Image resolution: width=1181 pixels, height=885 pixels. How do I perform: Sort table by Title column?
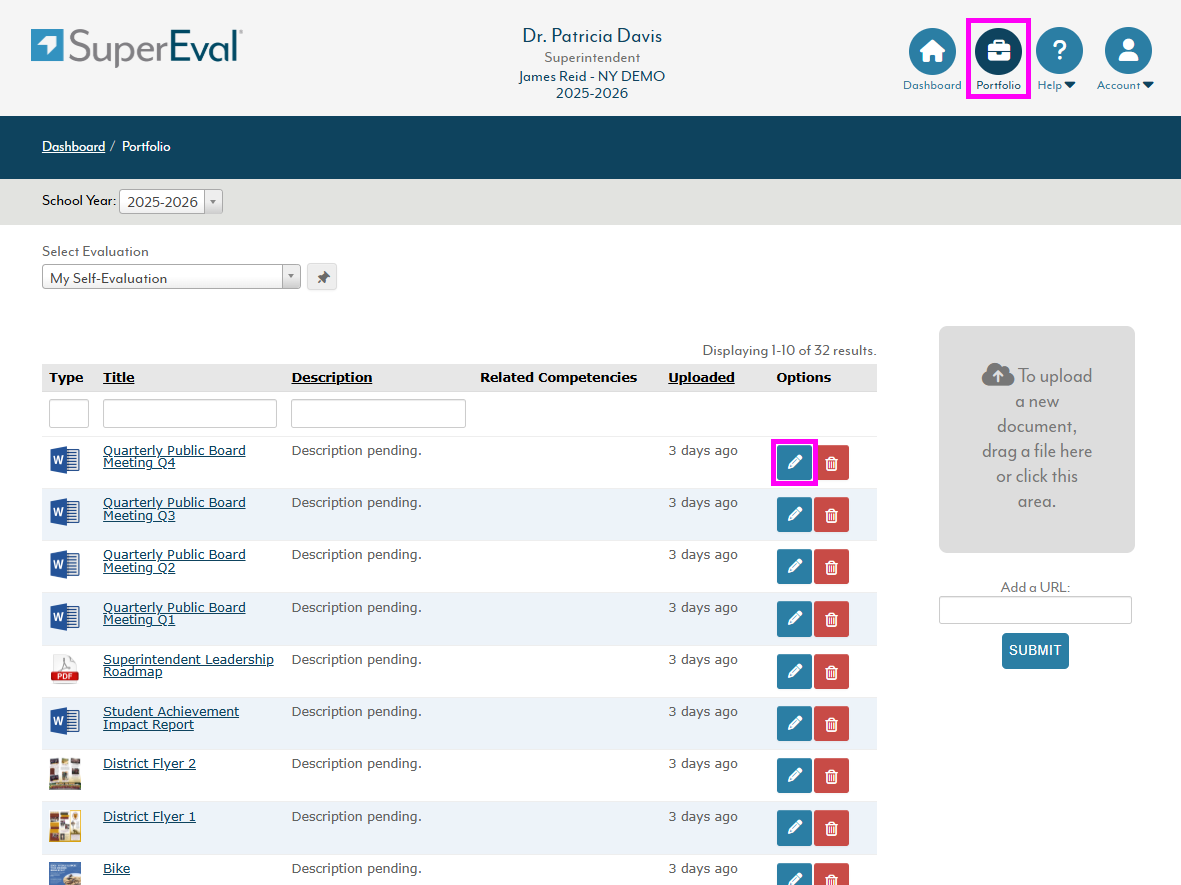[118, 378]
